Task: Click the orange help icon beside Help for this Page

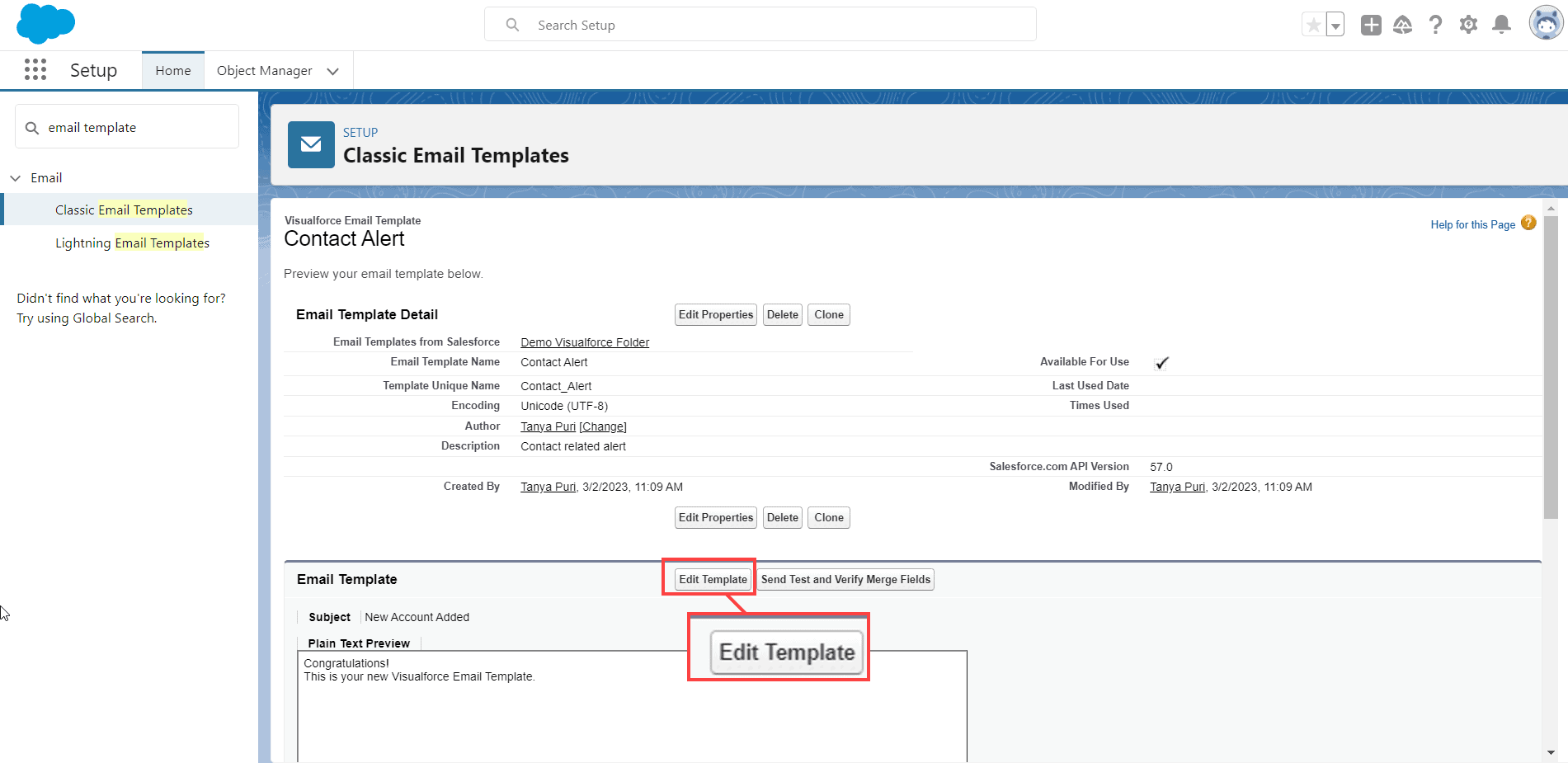Action: point(1528,223)
